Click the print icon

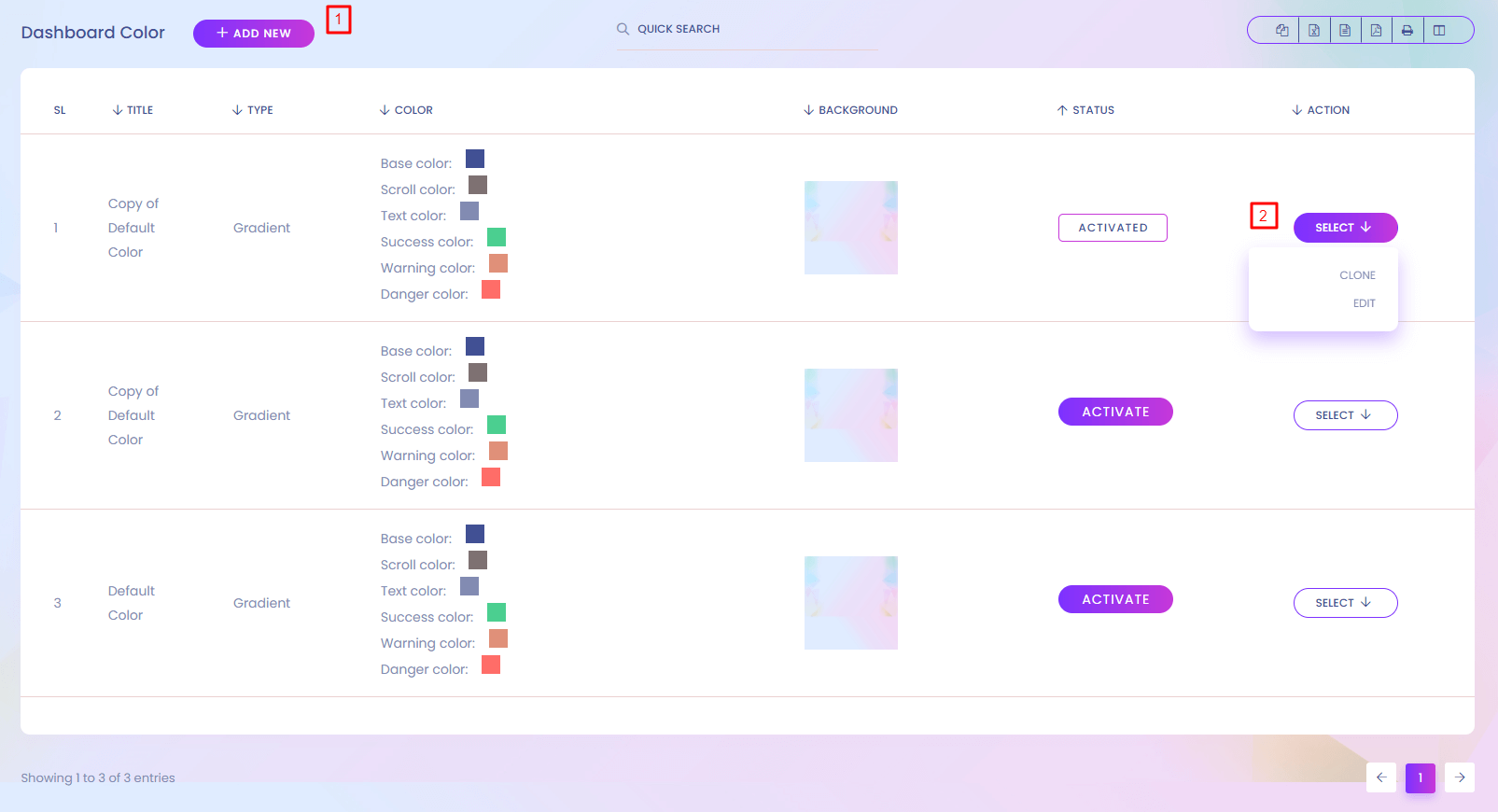(1407, 30)
